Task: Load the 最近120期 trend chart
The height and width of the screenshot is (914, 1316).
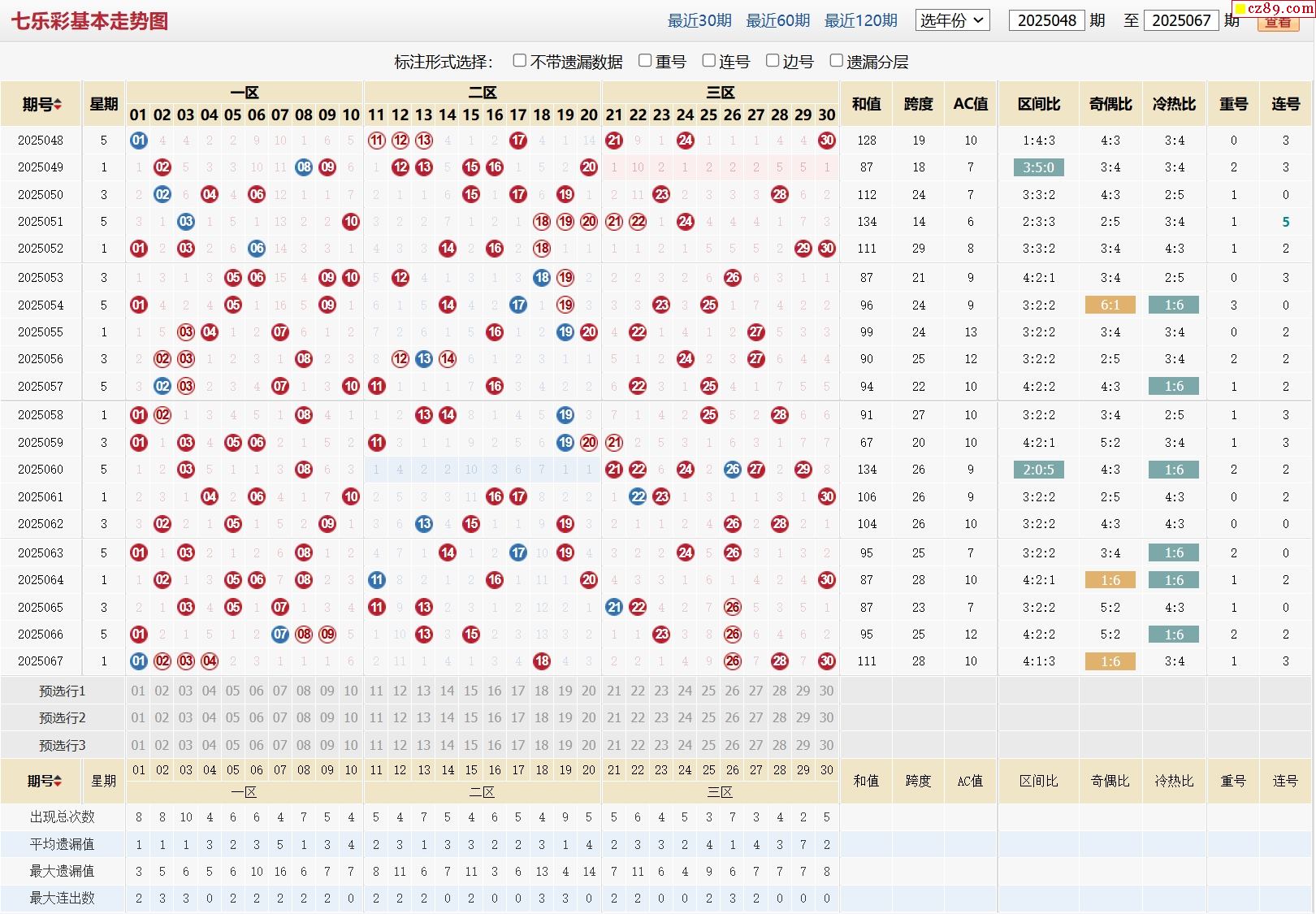Action: click(x=861, y=21)
